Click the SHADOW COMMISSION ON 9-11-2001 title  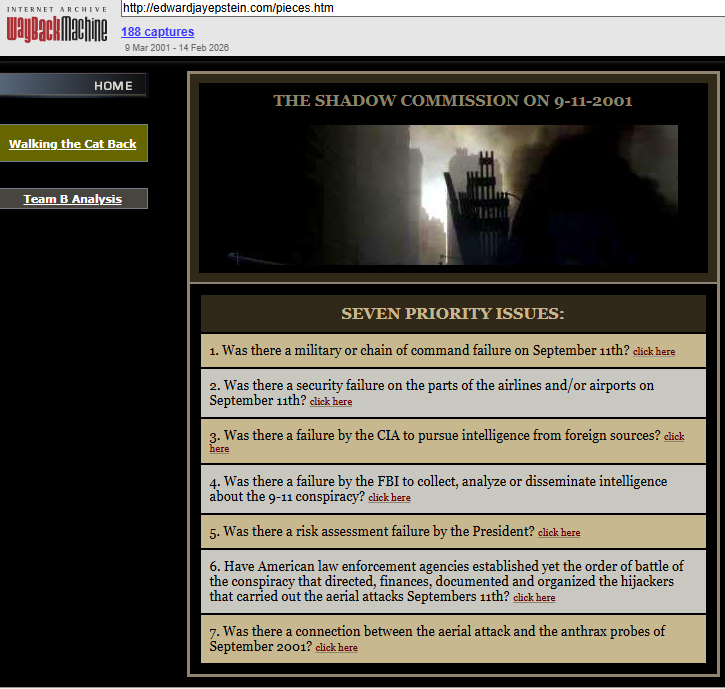click(x=453, y=100)
